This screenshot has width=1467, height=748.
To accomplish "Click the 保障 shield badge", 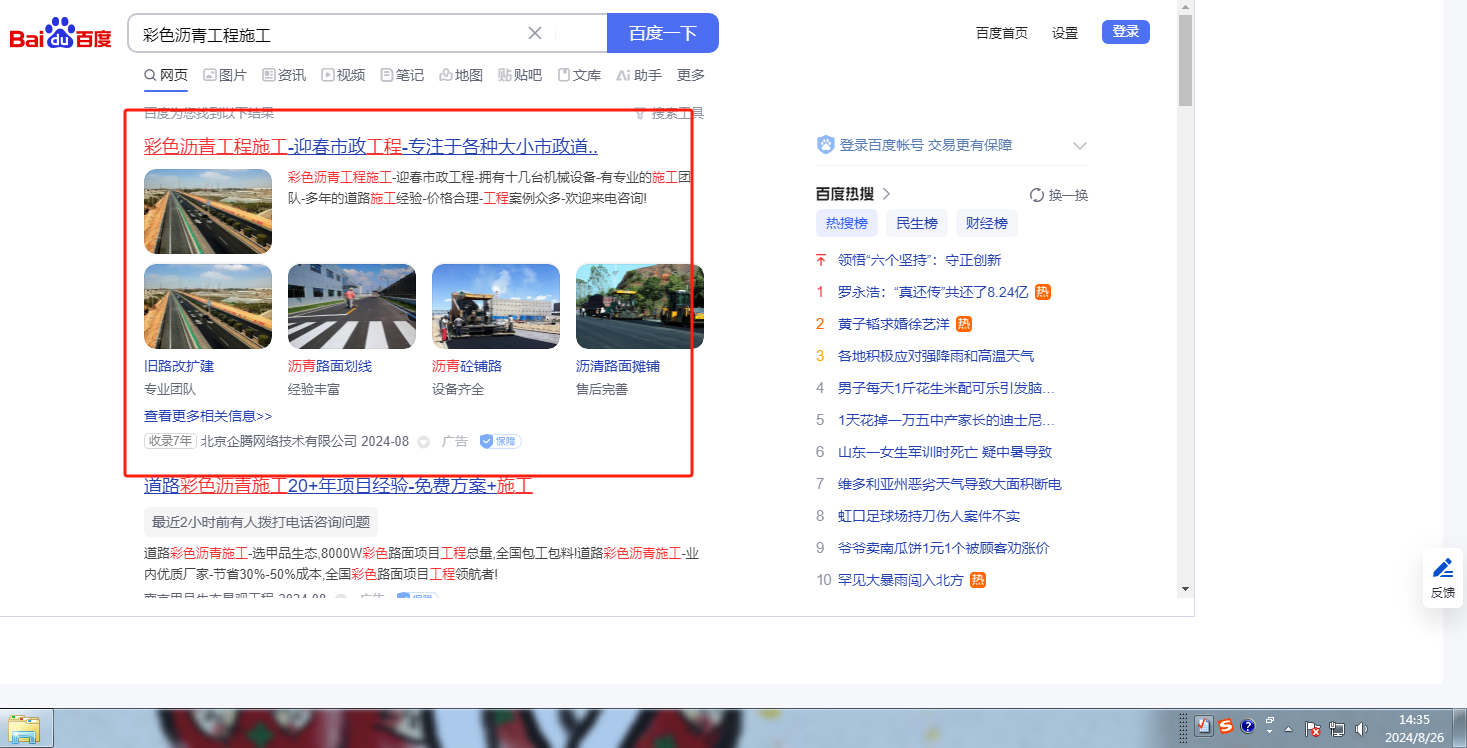I will coord(500,441).
